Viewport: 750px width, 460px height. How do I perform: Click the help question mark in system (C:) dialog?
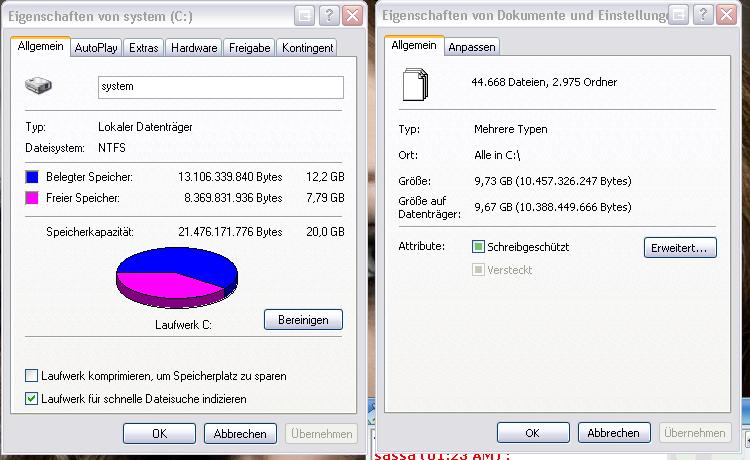click(x=329, y=16)
